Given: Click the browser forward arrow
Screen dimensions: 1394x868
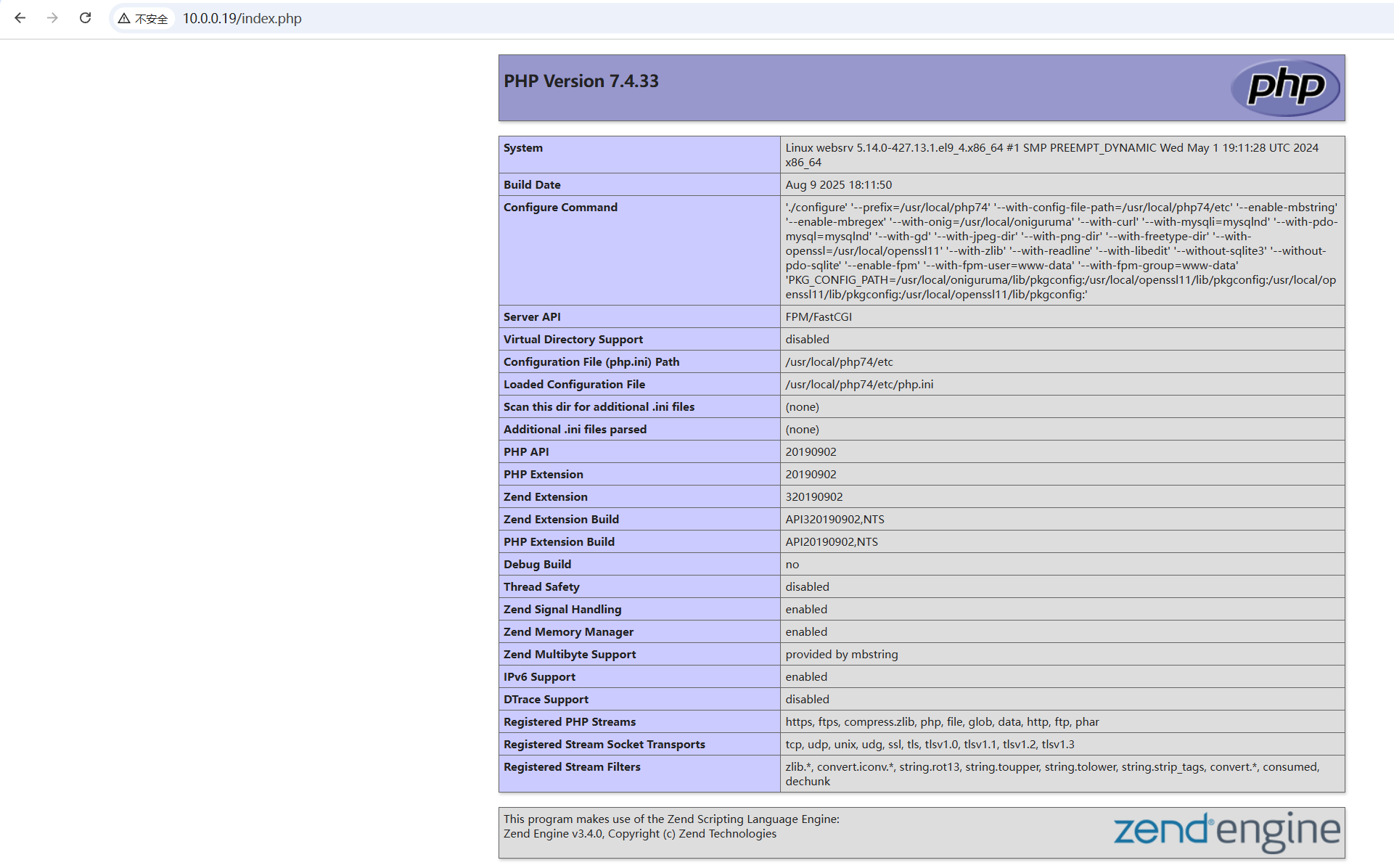Looking at the screenshot, I should coord(52,18).
